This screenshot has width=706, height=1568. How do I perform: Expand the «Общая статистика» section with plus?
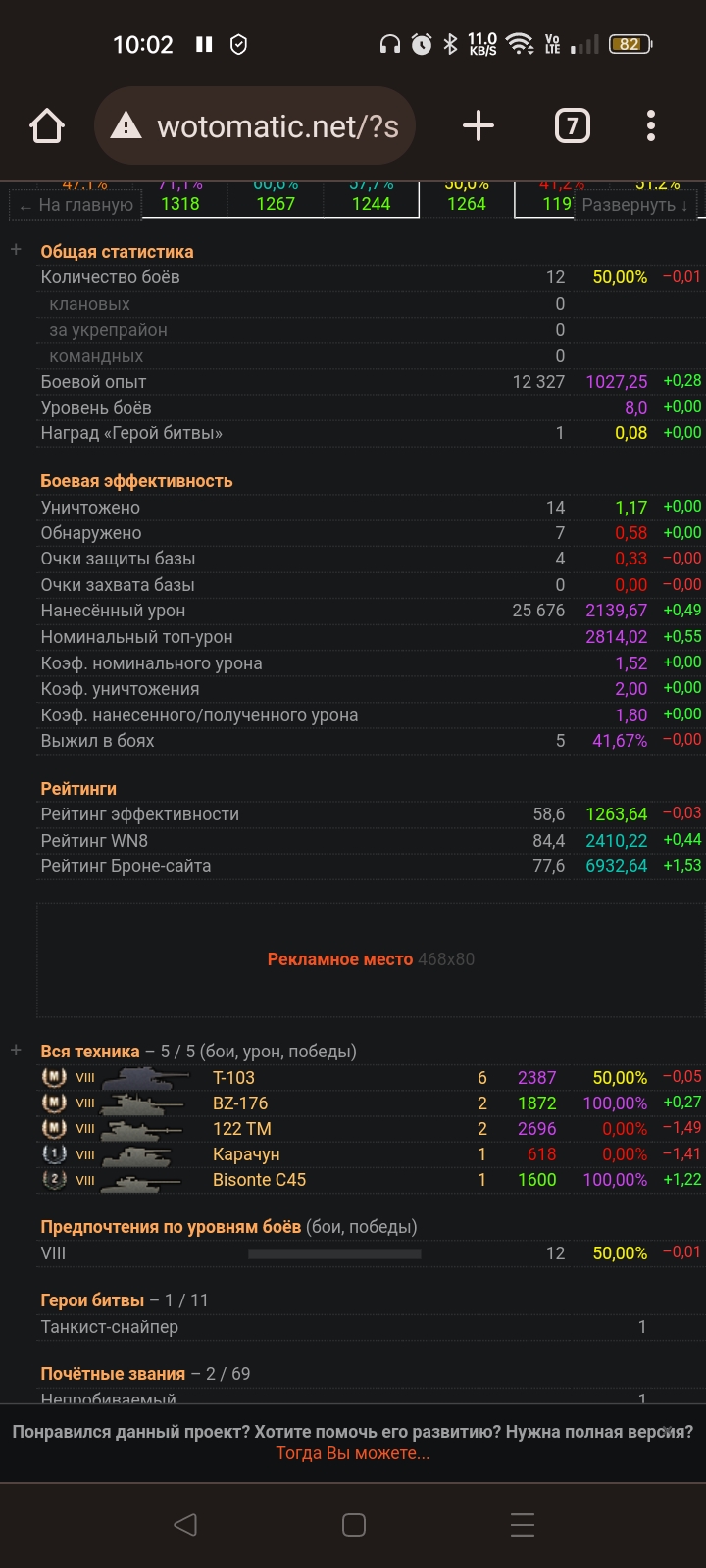coord(16,250)
